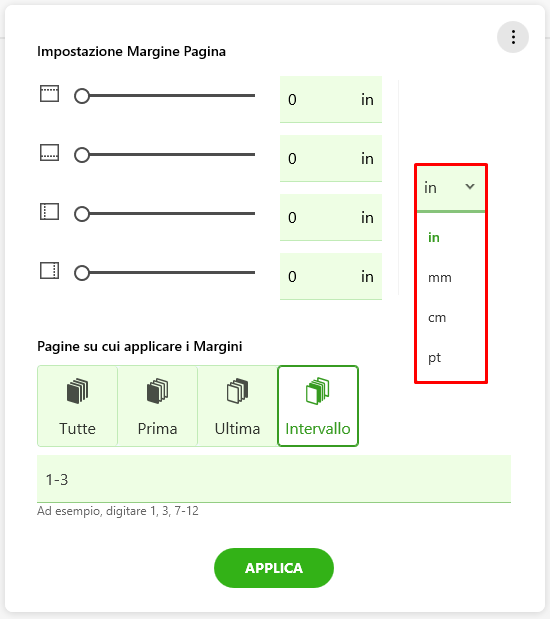Click the page range field showing 1-3
Screen dimensions: 550x619
[x=274, y=479]
